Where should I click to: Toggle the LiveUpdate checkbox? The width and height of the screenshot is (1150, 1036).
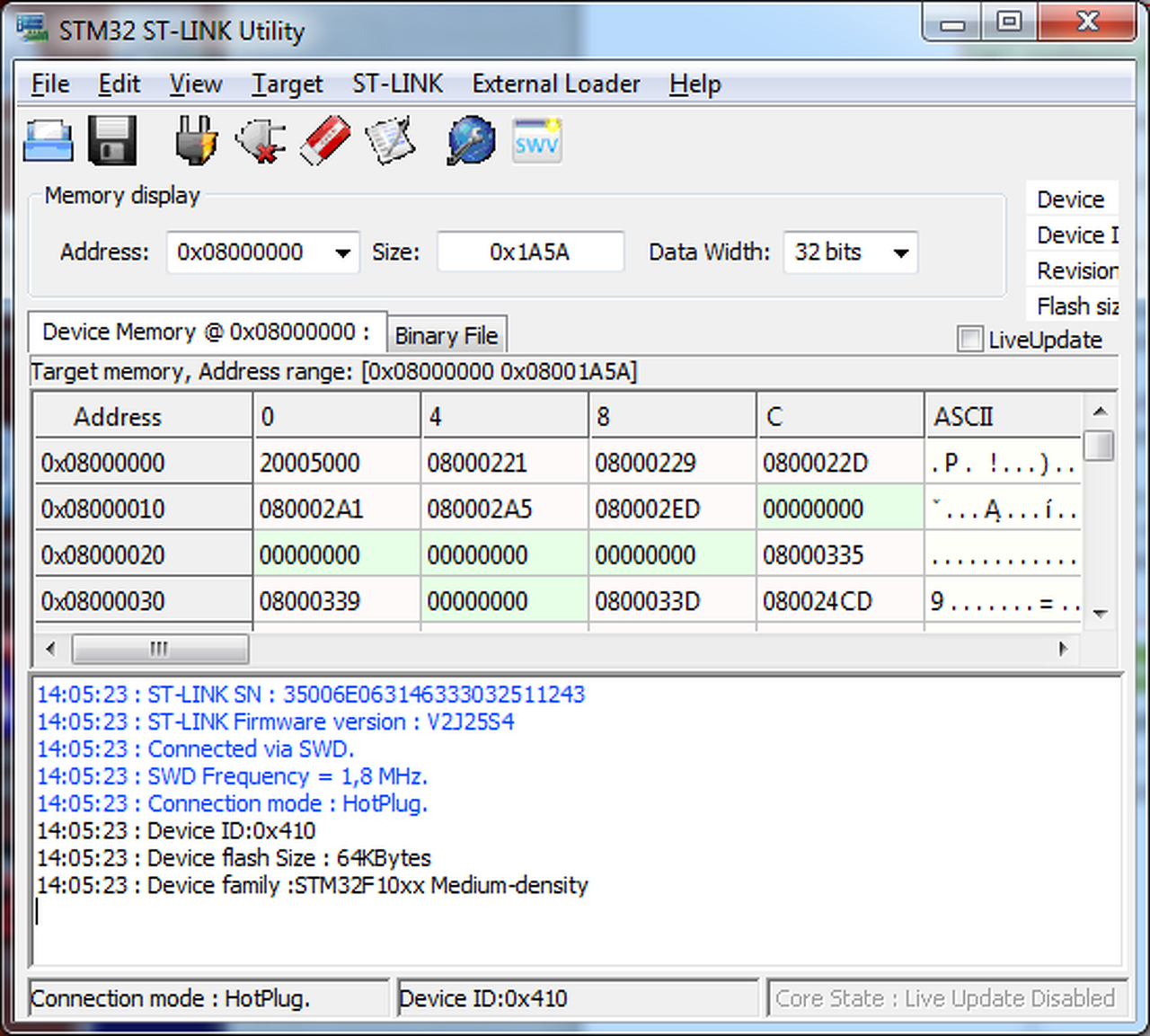click(x=970, y=340)
